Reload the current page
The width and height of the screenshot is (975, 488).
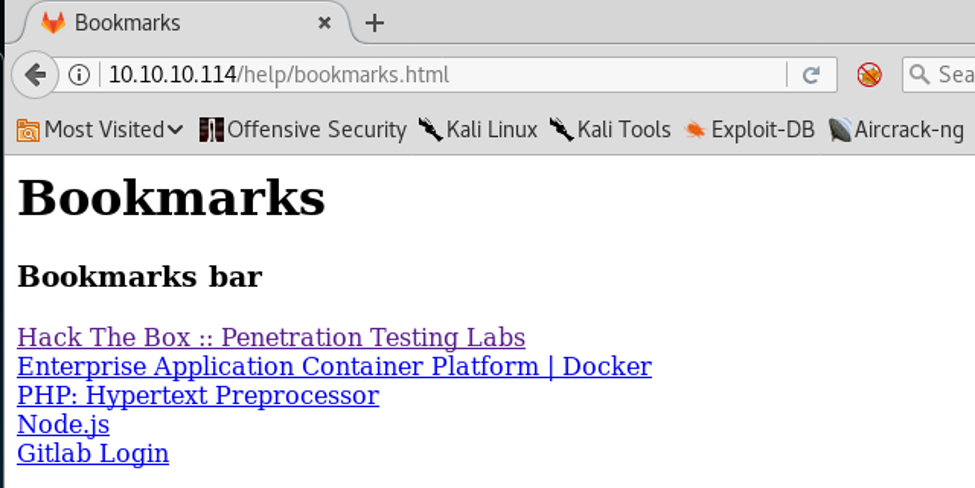[x=812, y=75]
